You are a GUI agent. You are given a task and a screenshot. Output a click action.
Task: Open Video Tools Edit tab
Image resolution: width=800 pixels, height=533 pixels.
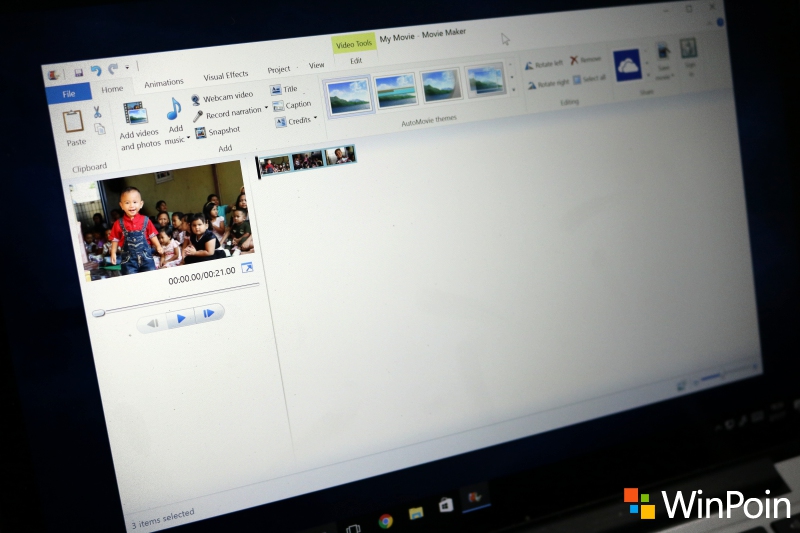(356, 61)
